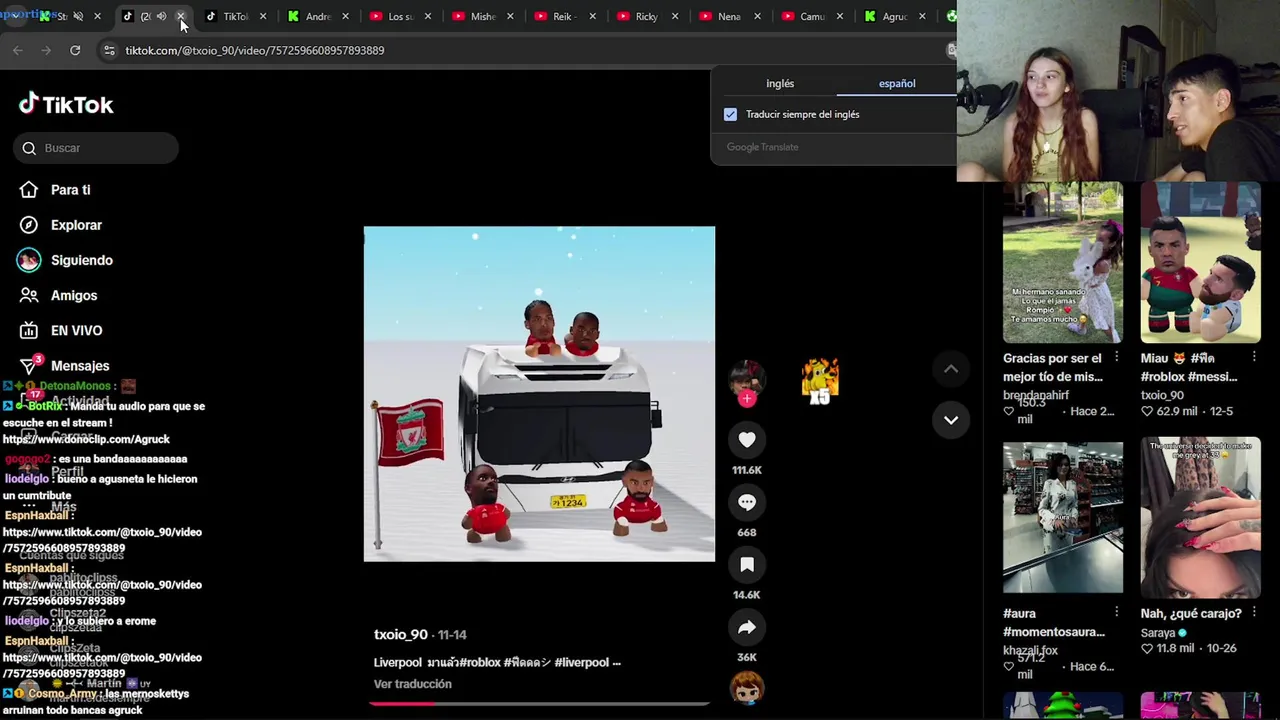Share video with the arrow icon
The image size is (1280, 720).
[x=747, y=628]
